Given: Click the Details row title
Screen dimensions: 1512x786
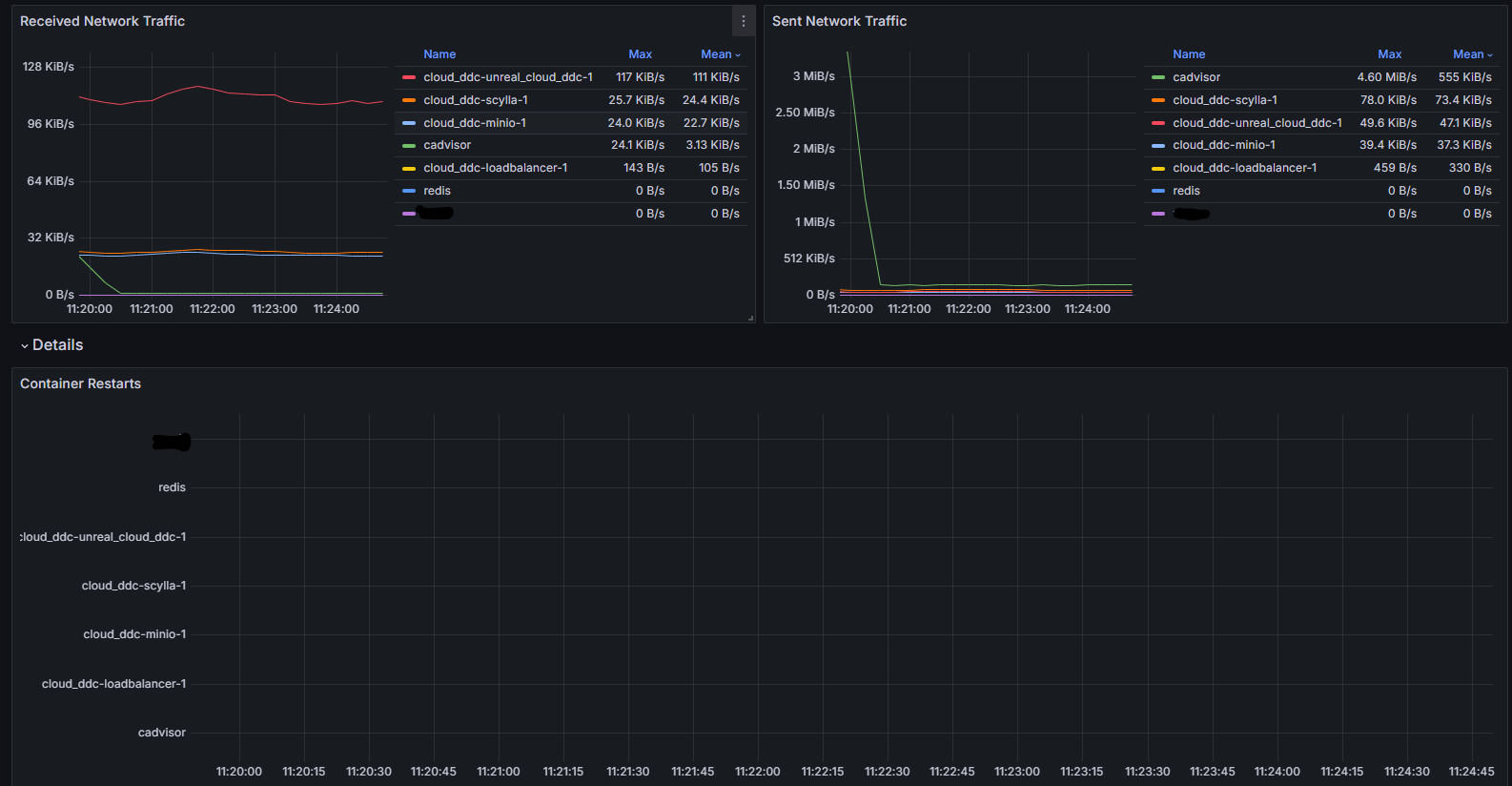Looking at the screenshot, I should tap(57, 345).
